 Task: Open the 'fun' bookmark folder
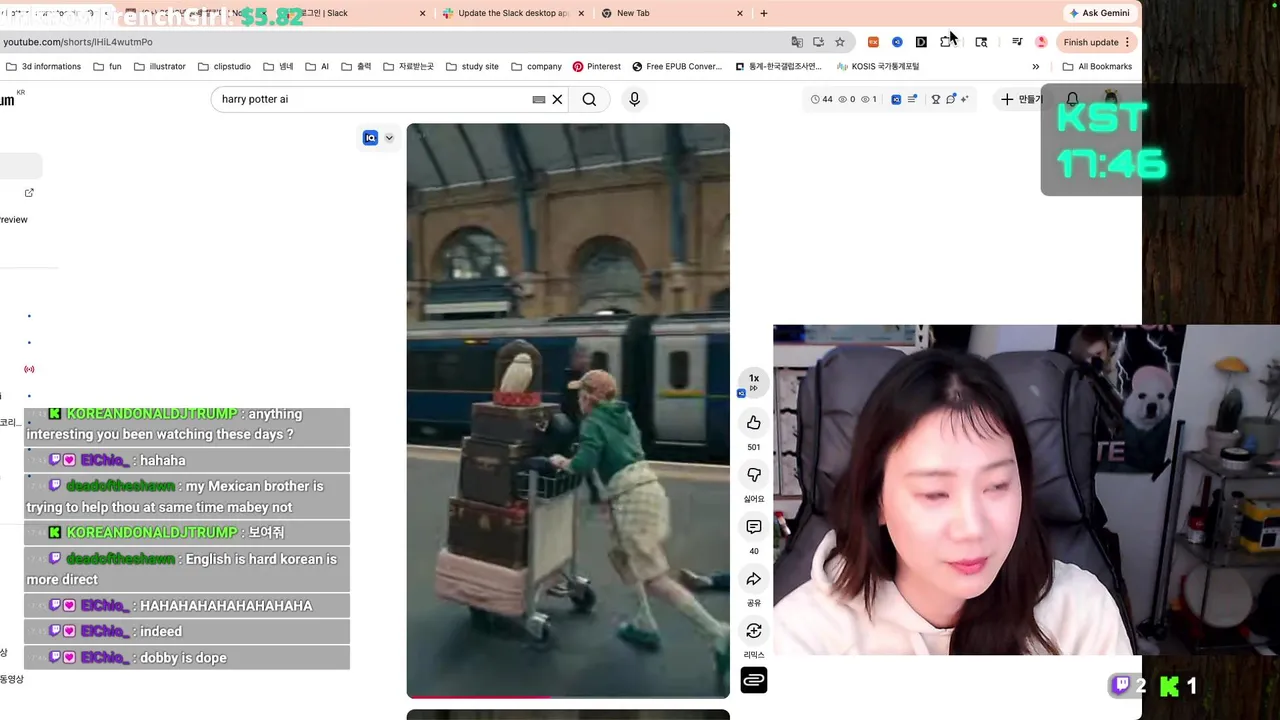coord(107,66)
